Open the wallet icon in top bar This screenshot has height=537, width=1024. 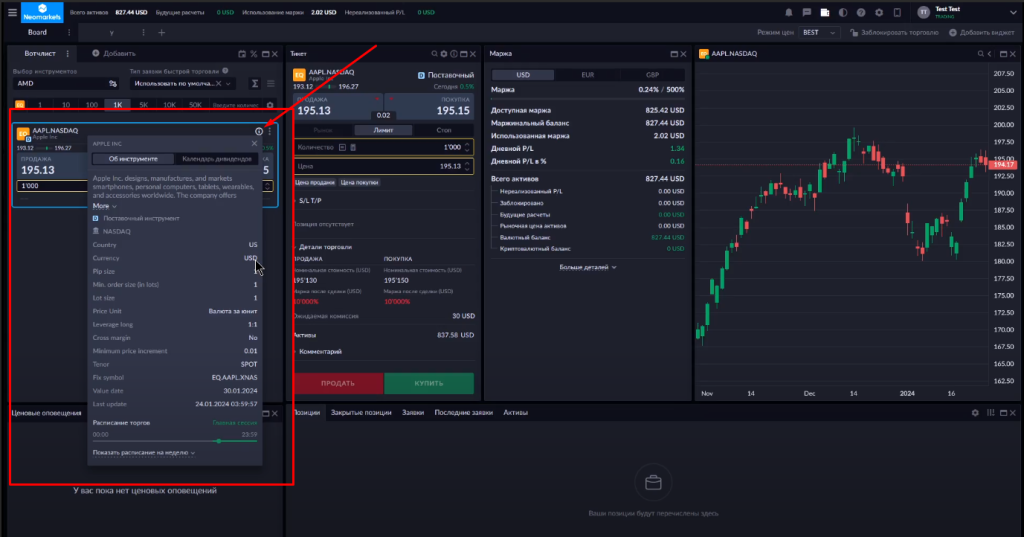pos(825,12)
